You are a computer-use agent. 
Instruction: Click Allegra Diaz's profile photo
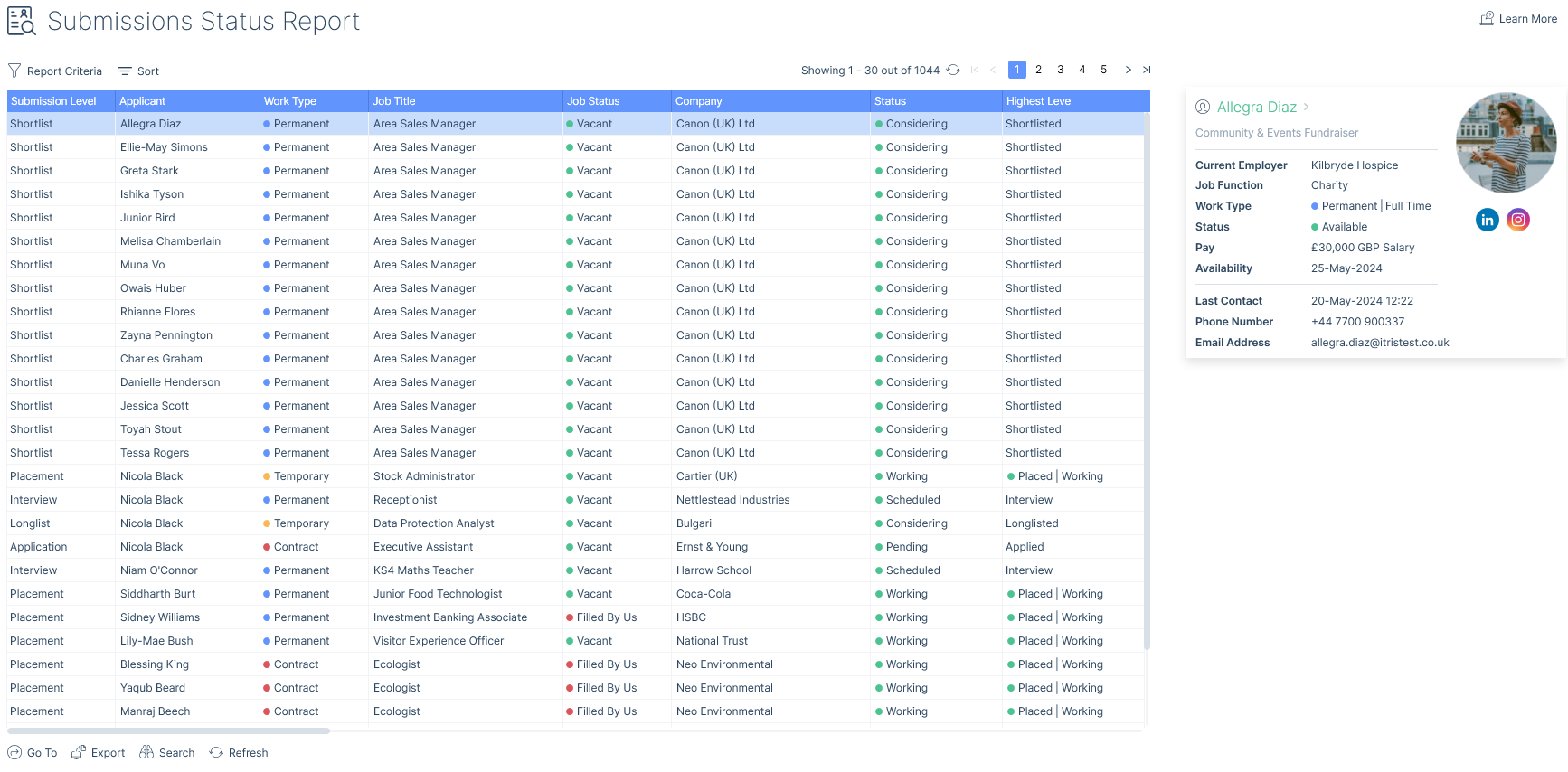coord(1507,143)
